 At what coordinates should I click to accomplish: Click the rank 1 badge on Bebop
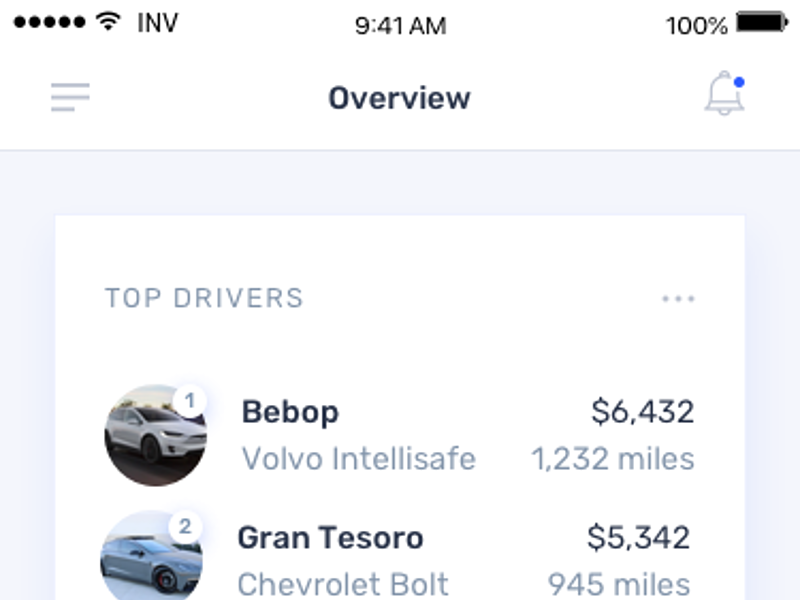(190, 396)
